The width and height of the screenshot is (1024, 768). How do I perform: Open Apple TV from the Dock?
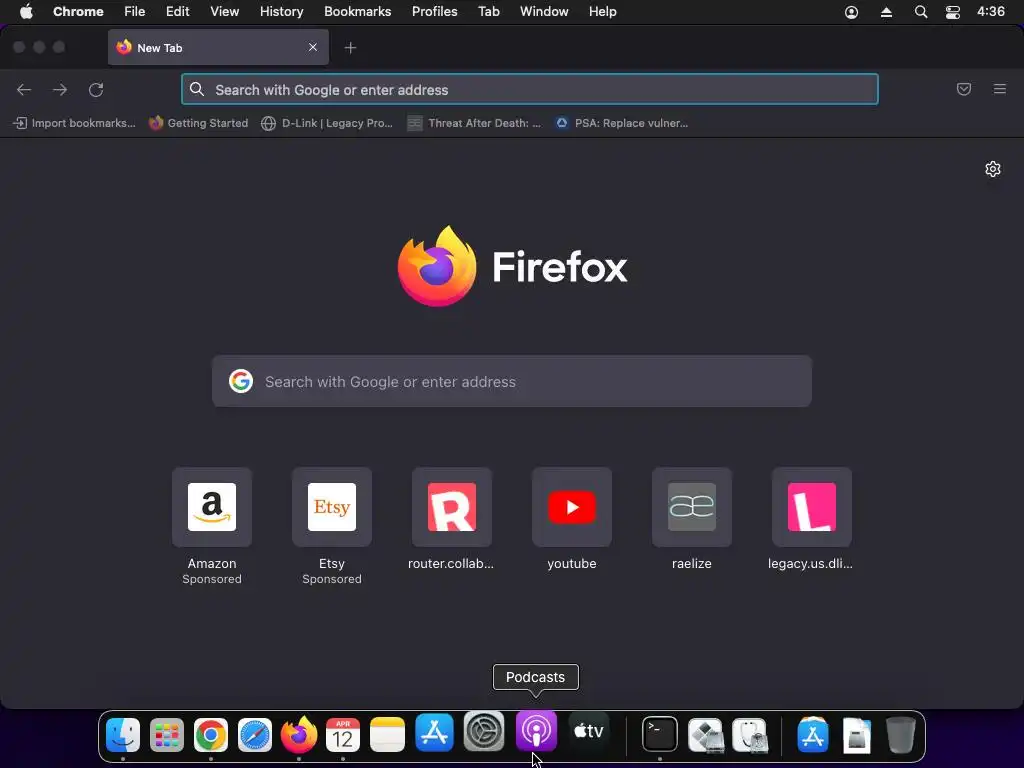[x=588, y=731]
